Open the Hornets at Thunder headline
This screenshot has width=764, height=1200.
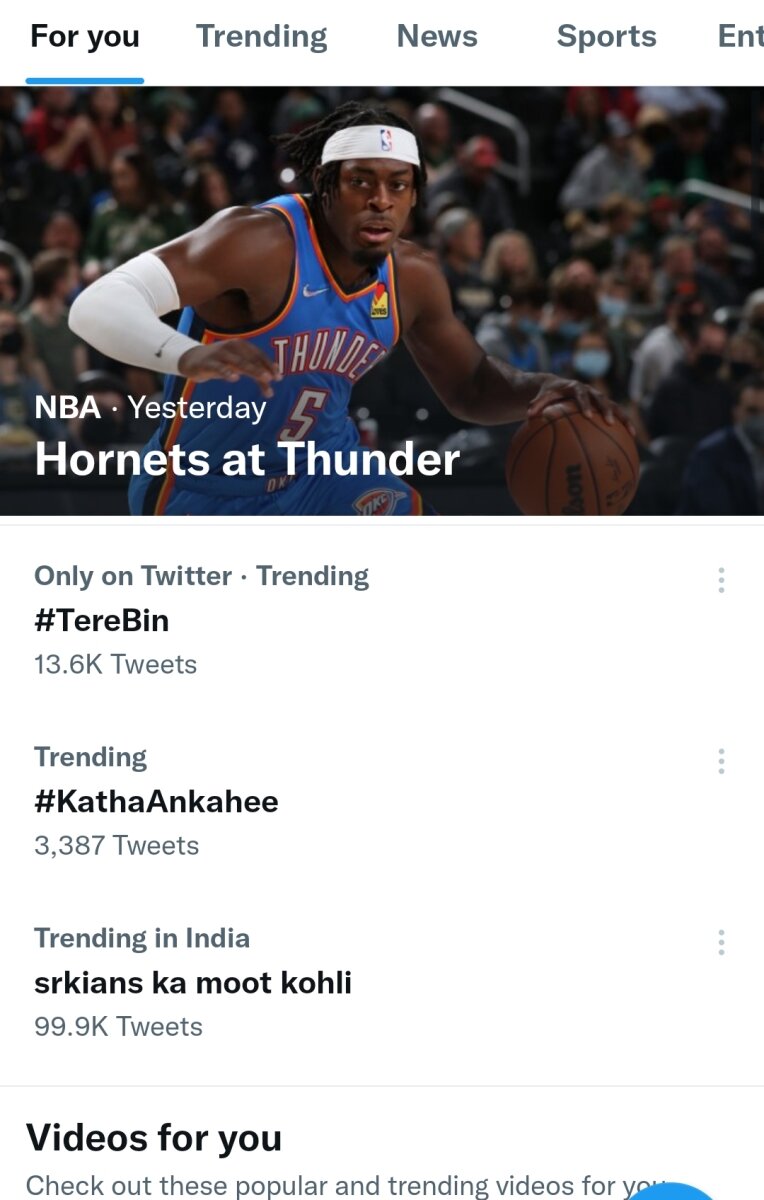click(x=247, y=459)
